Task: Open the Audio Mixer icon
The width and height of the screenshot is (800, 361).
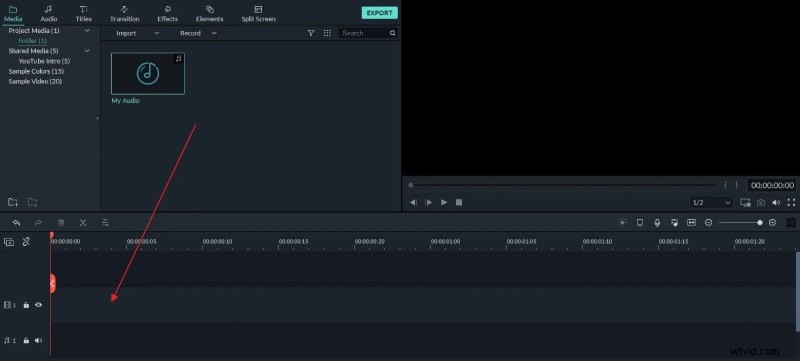Action: pos(674,223)
